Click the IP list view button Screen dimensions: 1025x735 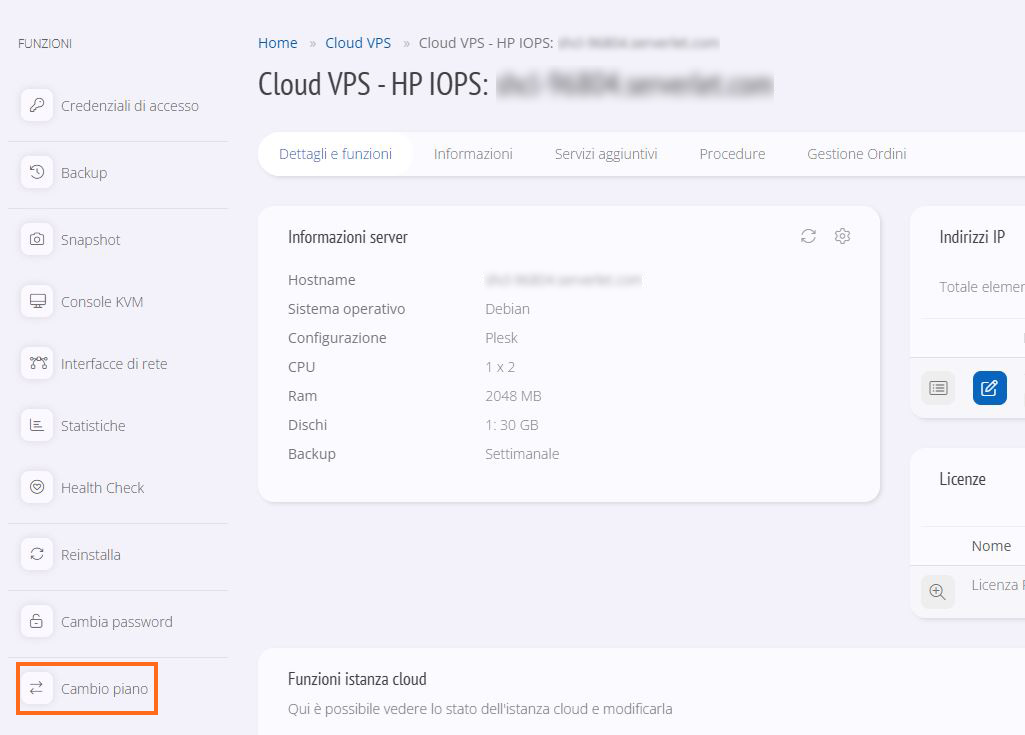pyautogui.click(x=938, y=388)
